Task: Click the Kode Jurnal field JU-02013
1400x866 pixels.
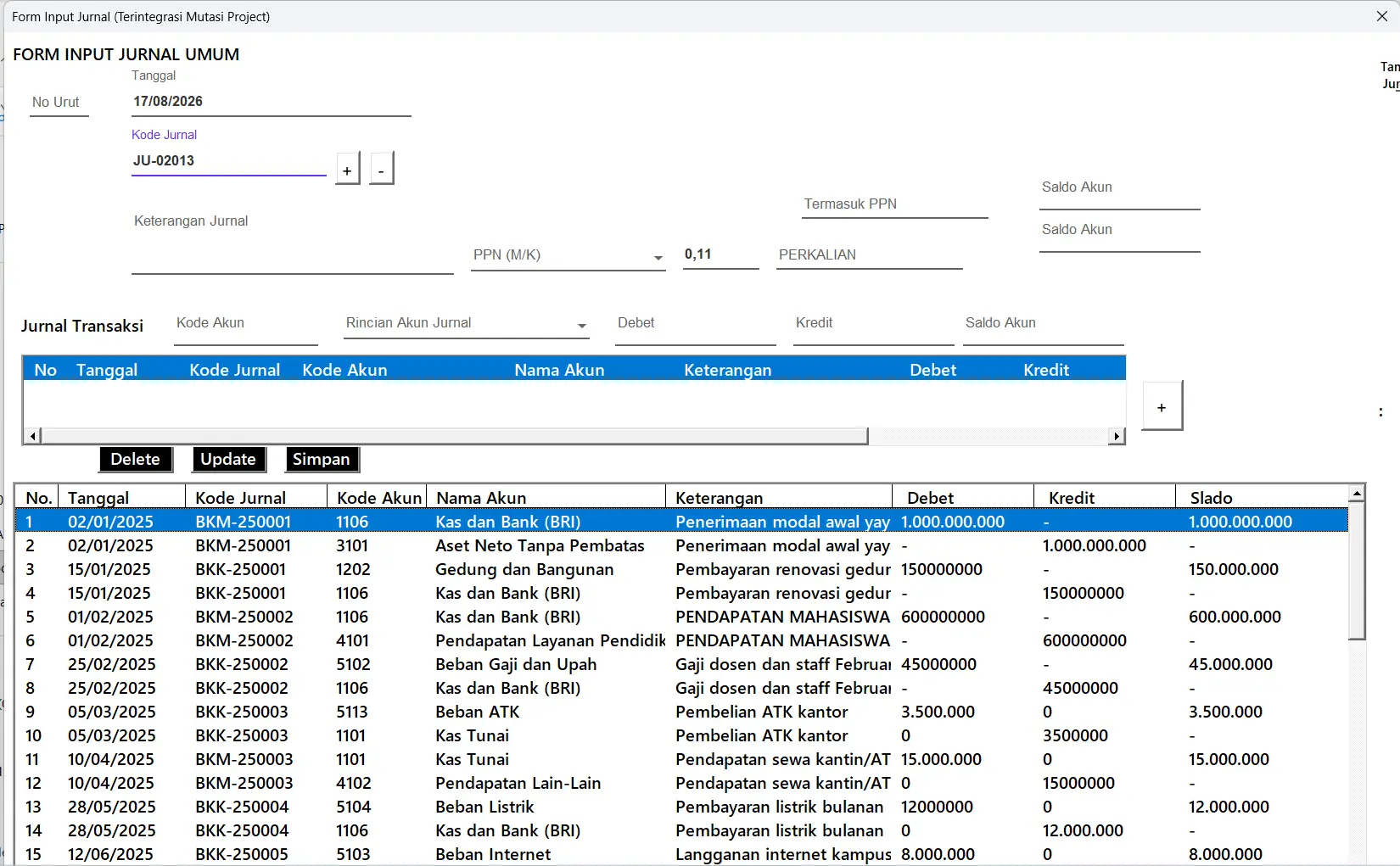Action: click(228, 161)
